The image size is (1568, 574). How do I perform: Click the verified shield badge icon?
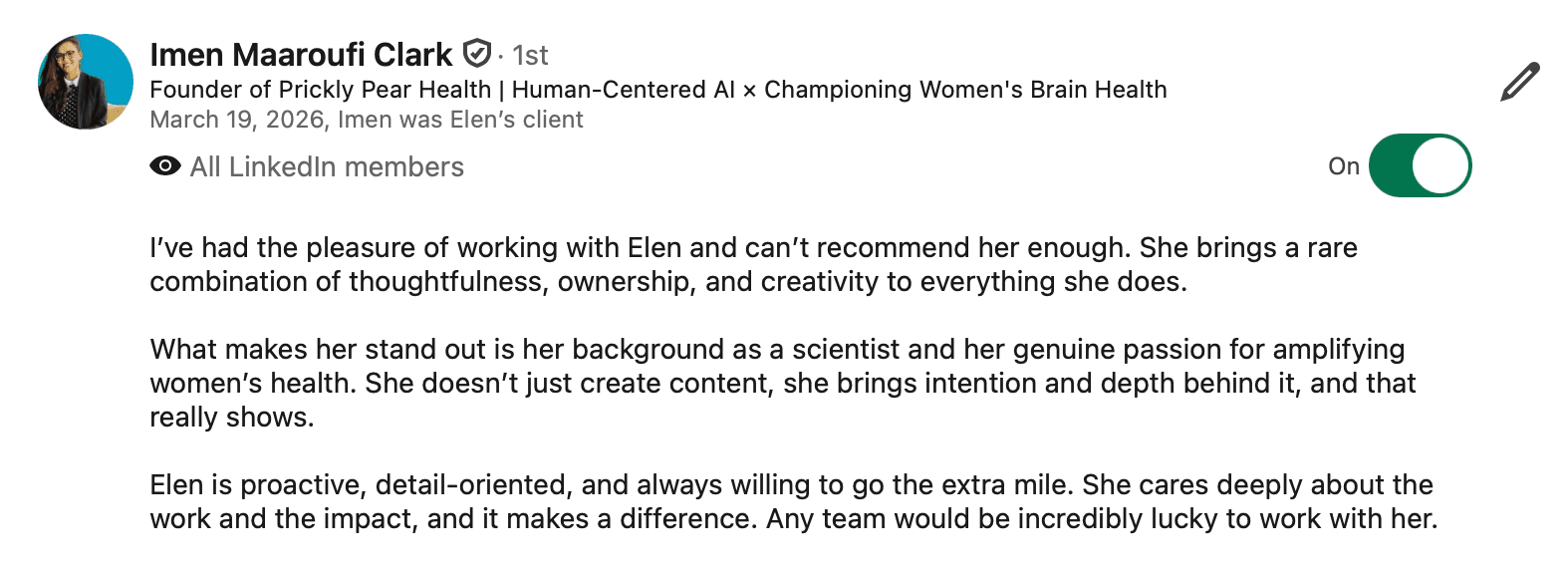pyautogui.click(x=478, y=53)
